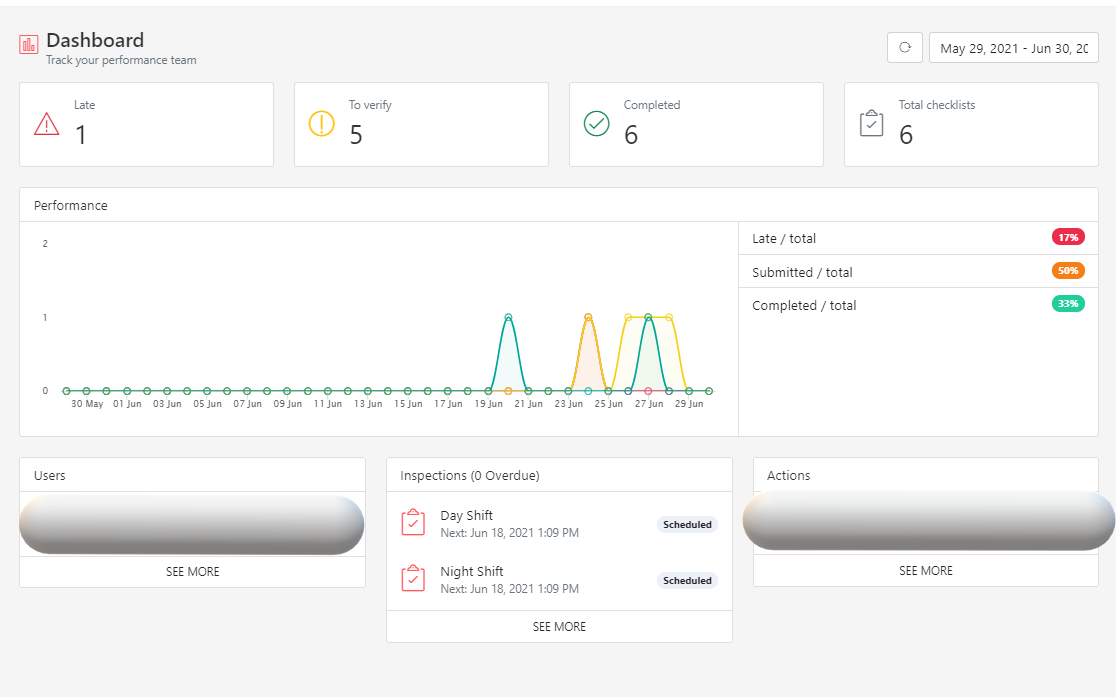The width and height of the screenshot is (1116, 697).
Task: Click the orange Submitted over total 50% badge
Action: coord(1068,270)
